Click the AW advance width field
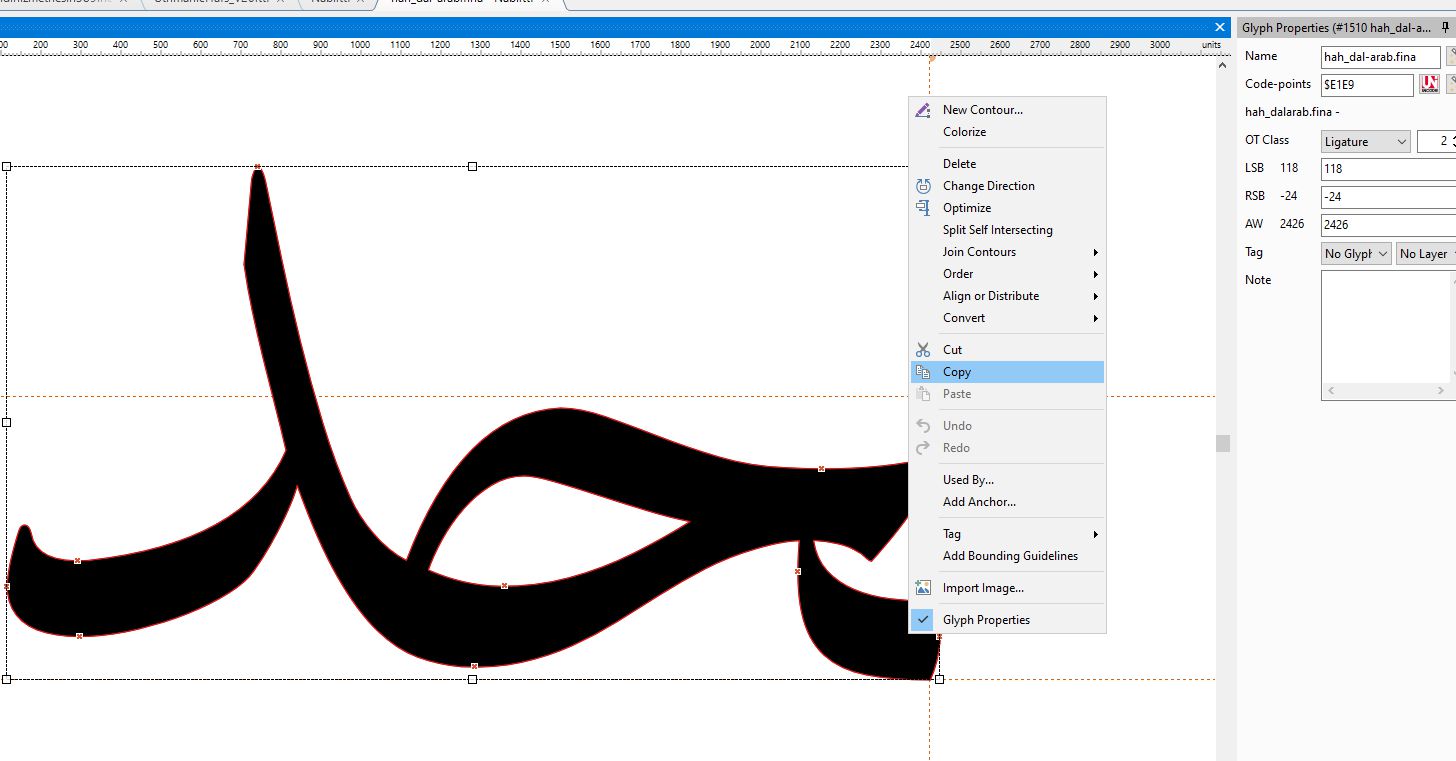1456x761 pixels. coord(1388,225)
